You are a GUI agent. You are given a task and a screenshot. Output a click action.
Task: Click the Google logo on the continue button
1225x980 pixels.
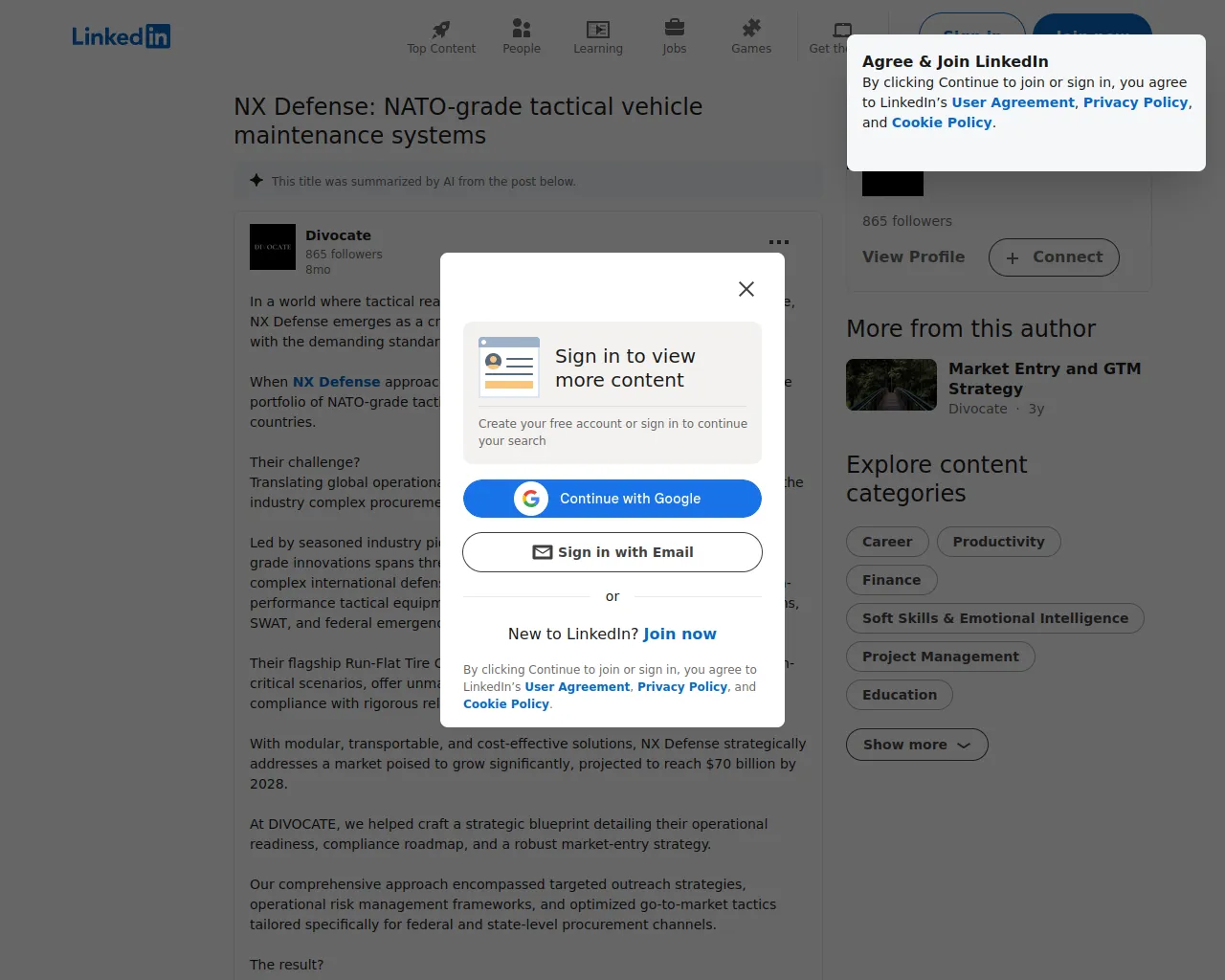(531, 499)
